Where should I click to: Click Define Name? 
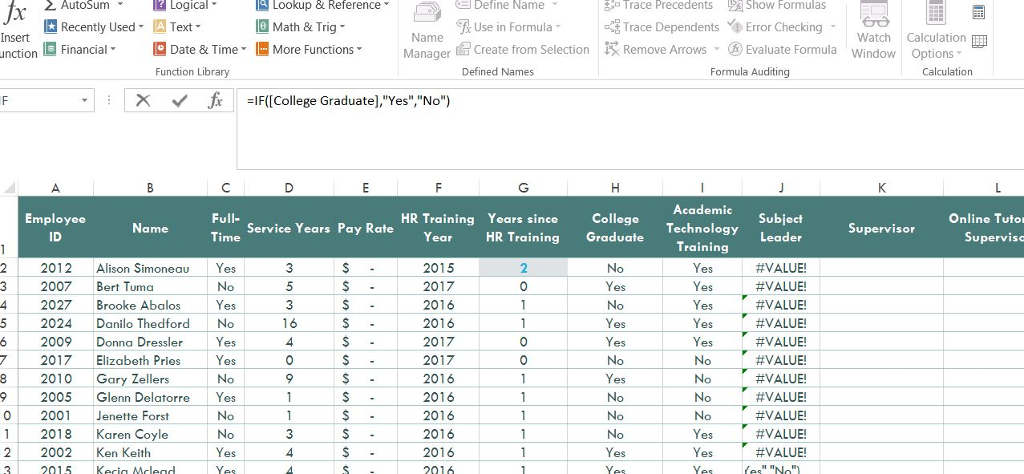[x=507, y=5]
